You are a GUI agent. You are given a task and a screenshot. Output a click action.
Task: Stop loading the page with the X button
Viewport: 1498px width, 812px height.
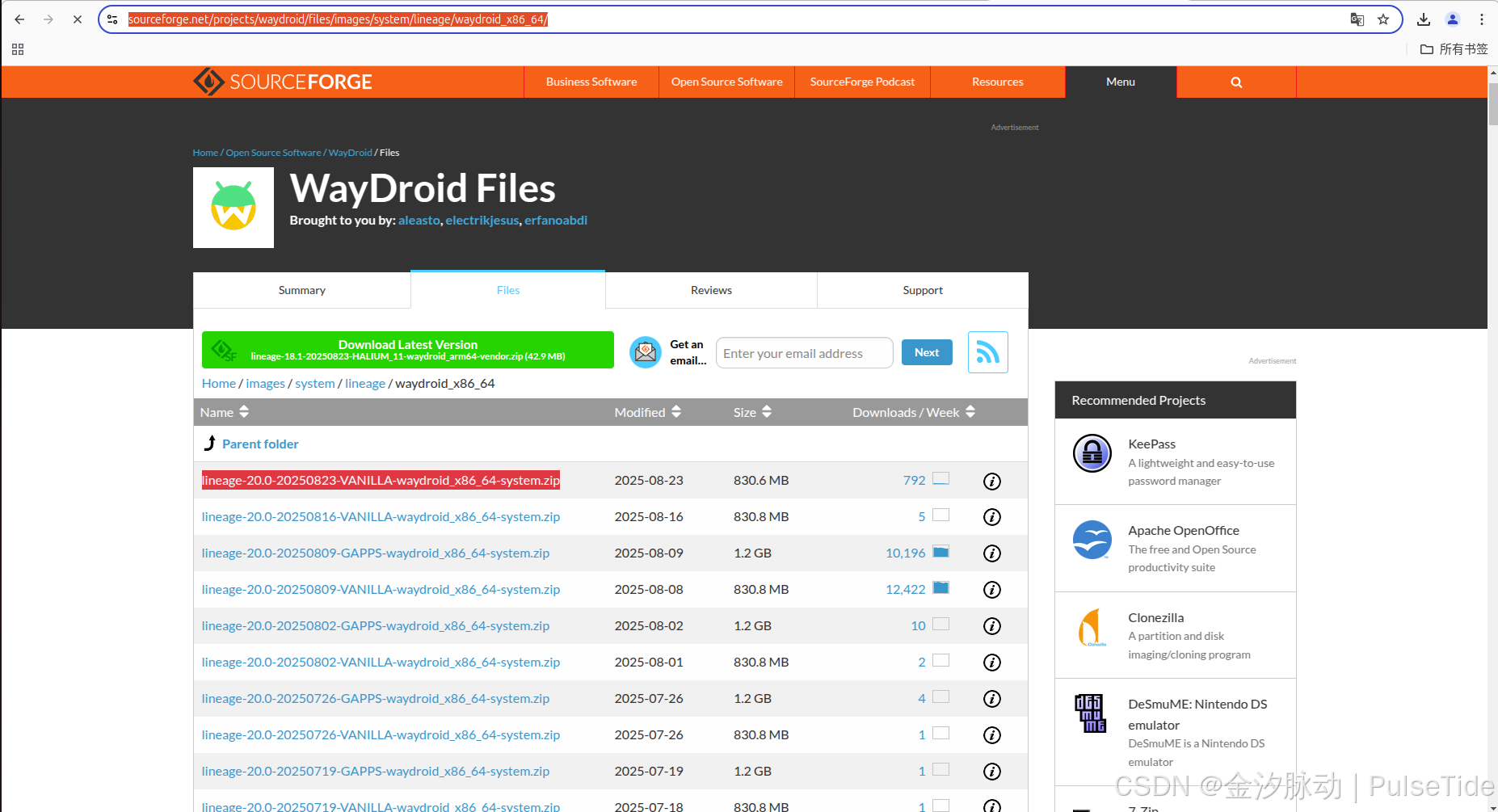point(78,19)
